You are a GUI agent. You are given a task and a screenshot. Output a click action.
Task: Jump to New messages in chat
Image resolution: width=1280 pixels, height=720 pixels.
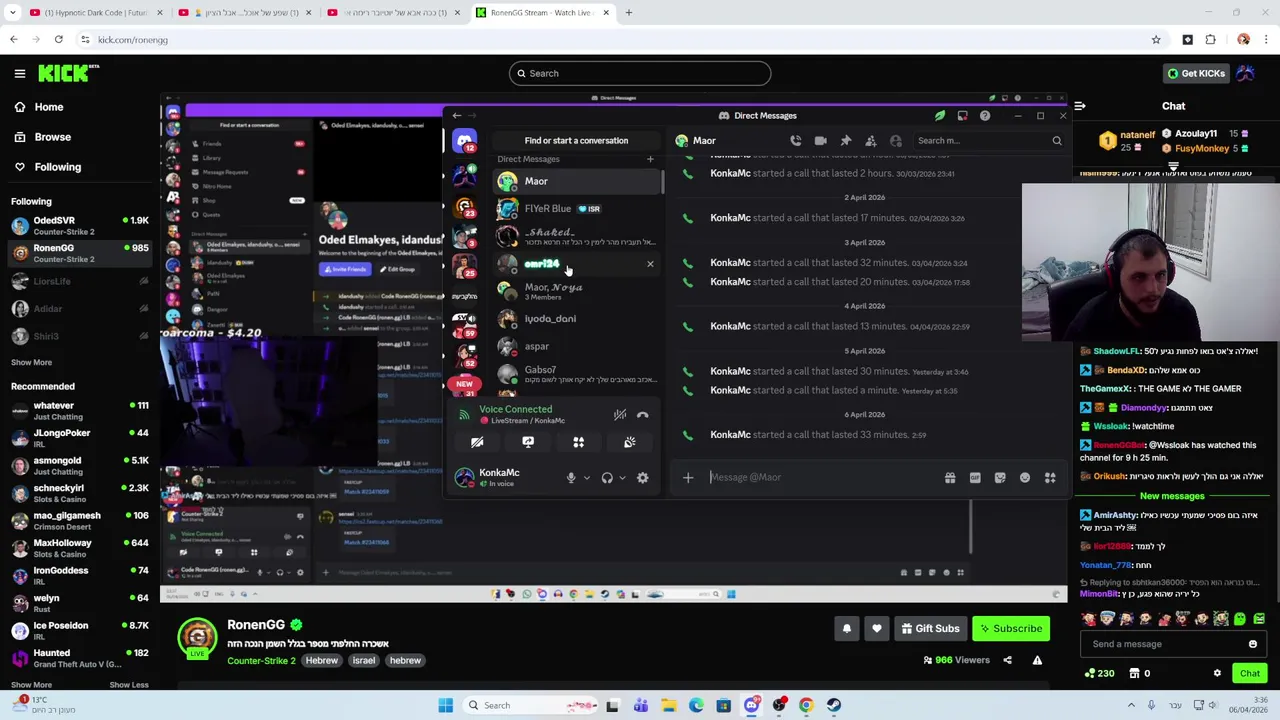pos(1172,496)
